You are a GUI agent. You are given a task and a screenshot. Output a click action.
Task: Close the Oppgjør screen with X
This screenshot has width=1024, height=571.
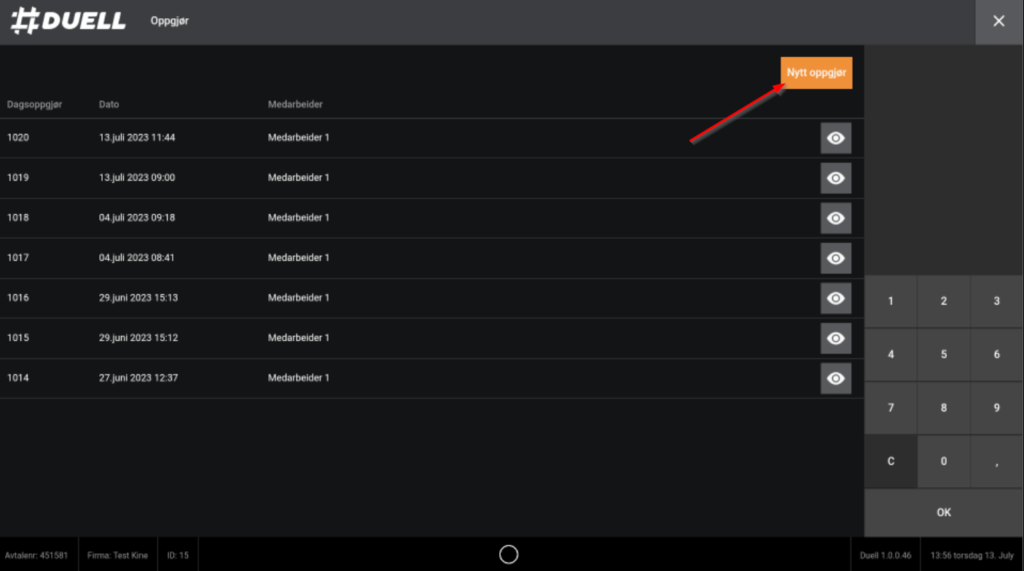coord(999,22)
